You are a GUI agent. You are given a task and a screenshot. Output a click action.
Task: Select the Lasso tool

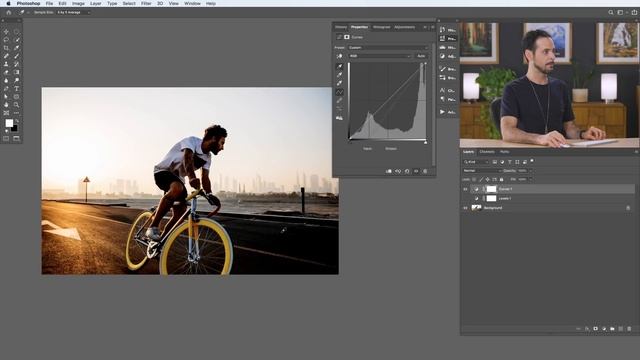pos(6,40)
